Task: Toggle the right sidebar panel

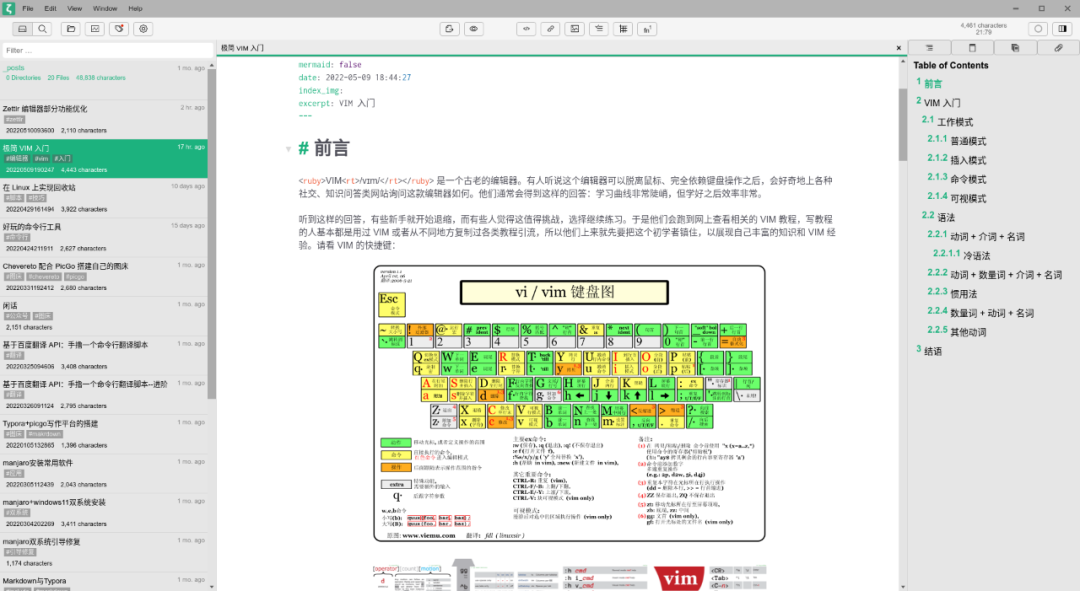Action: click(1063, 29)
